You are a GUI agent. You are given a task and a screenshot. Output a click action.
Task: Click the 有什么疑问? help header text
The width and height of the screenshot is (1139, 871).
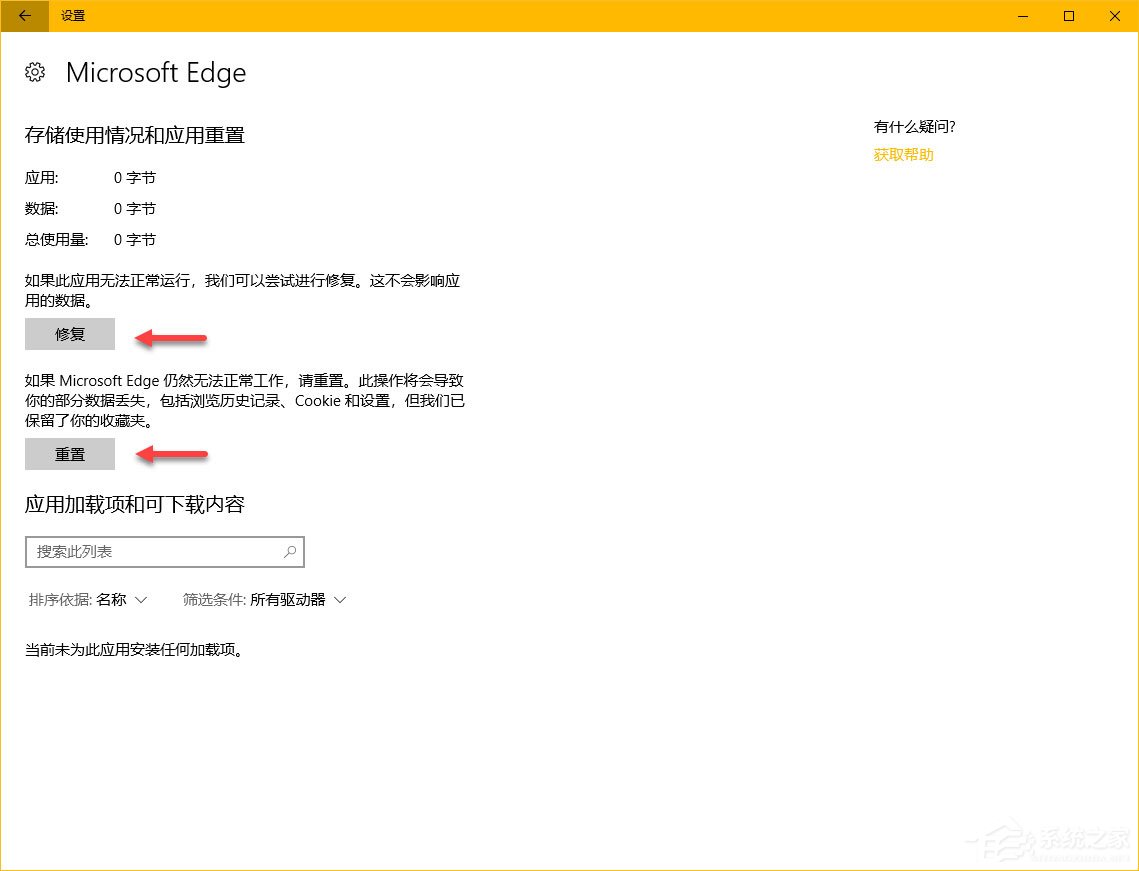click(x=914, y=126)
